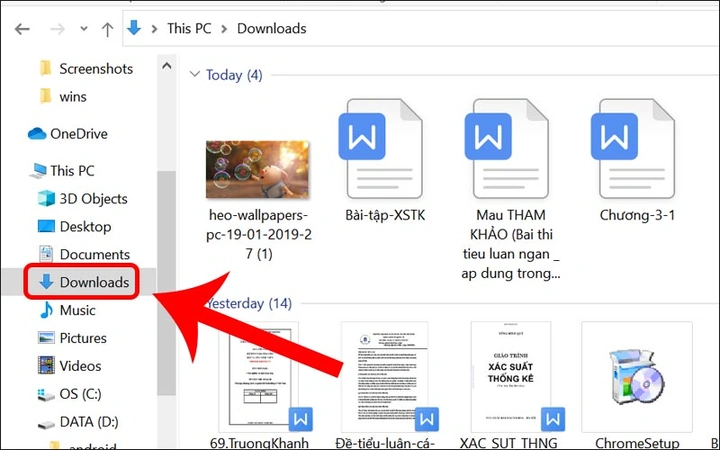Image resolution: width=720 pixels, height=450 pixels.
Task: Open the wins folder in sidebar
Action: point(63,96)
